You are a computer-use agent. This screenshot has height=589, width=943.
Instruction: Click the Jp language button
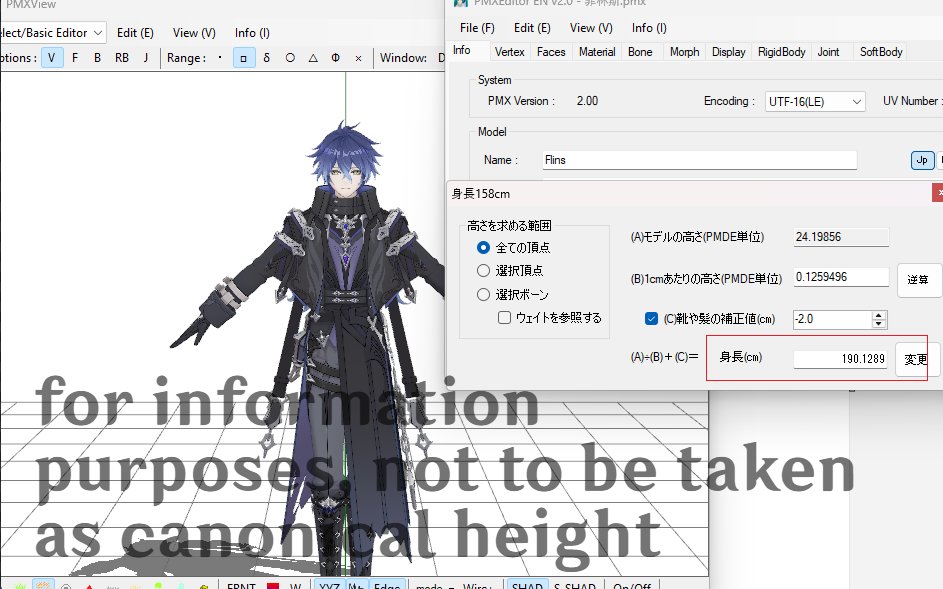[x=922, y=160]
